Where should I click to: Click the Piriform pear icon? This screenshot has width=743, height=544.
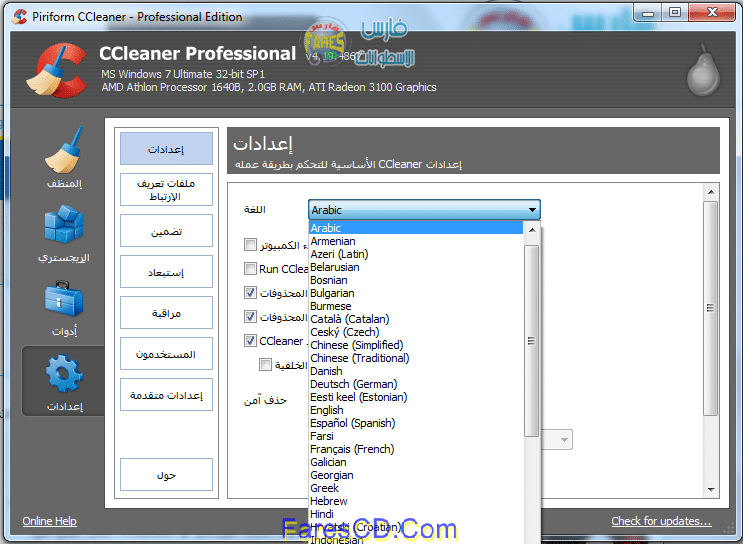click(703, 71)
